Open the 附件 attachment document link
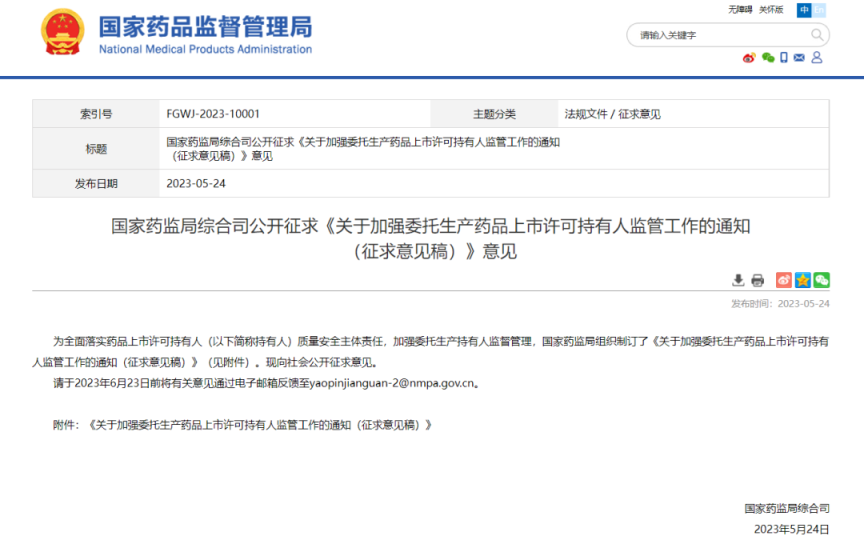This screenshot has height=540, width=864. point(260,425)
